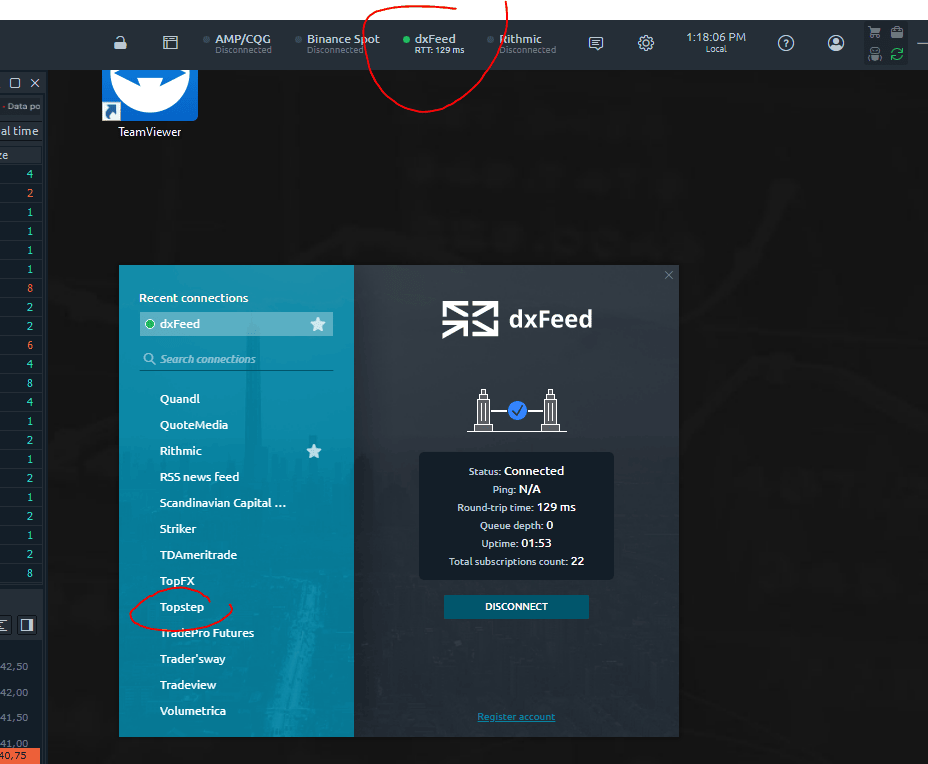This screenshot has height=764, width=928.
Task: Select QuoteMedia in connections list
Action: (194, 425)
